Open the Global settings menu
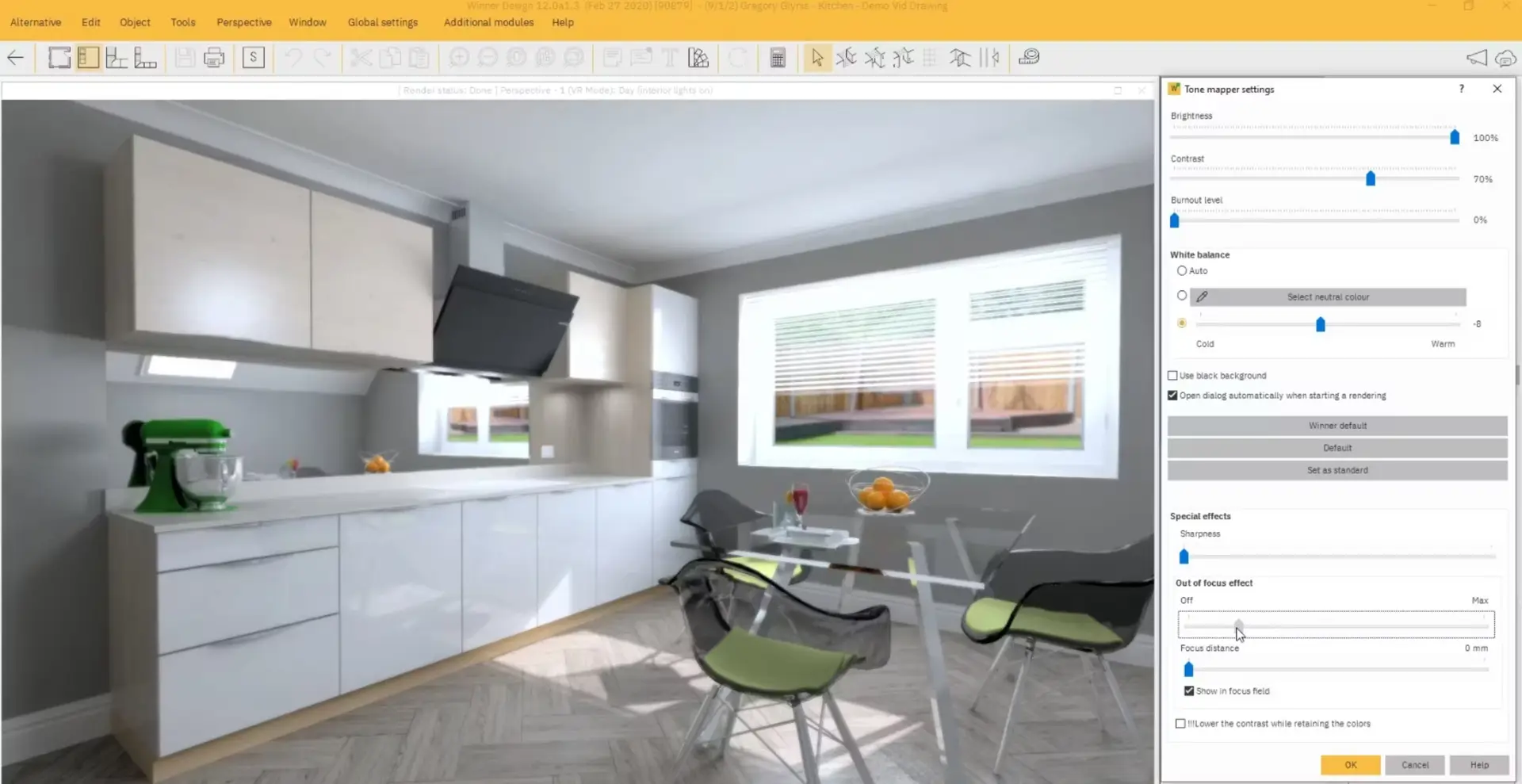The height and width of the screenshot is (784, 1522). point(382,22)
